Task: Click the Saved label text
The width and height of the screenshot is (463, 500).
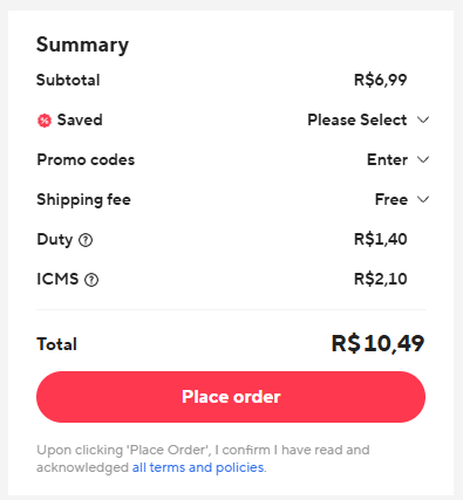Action: pyautogui.click(x=80, y=120)
